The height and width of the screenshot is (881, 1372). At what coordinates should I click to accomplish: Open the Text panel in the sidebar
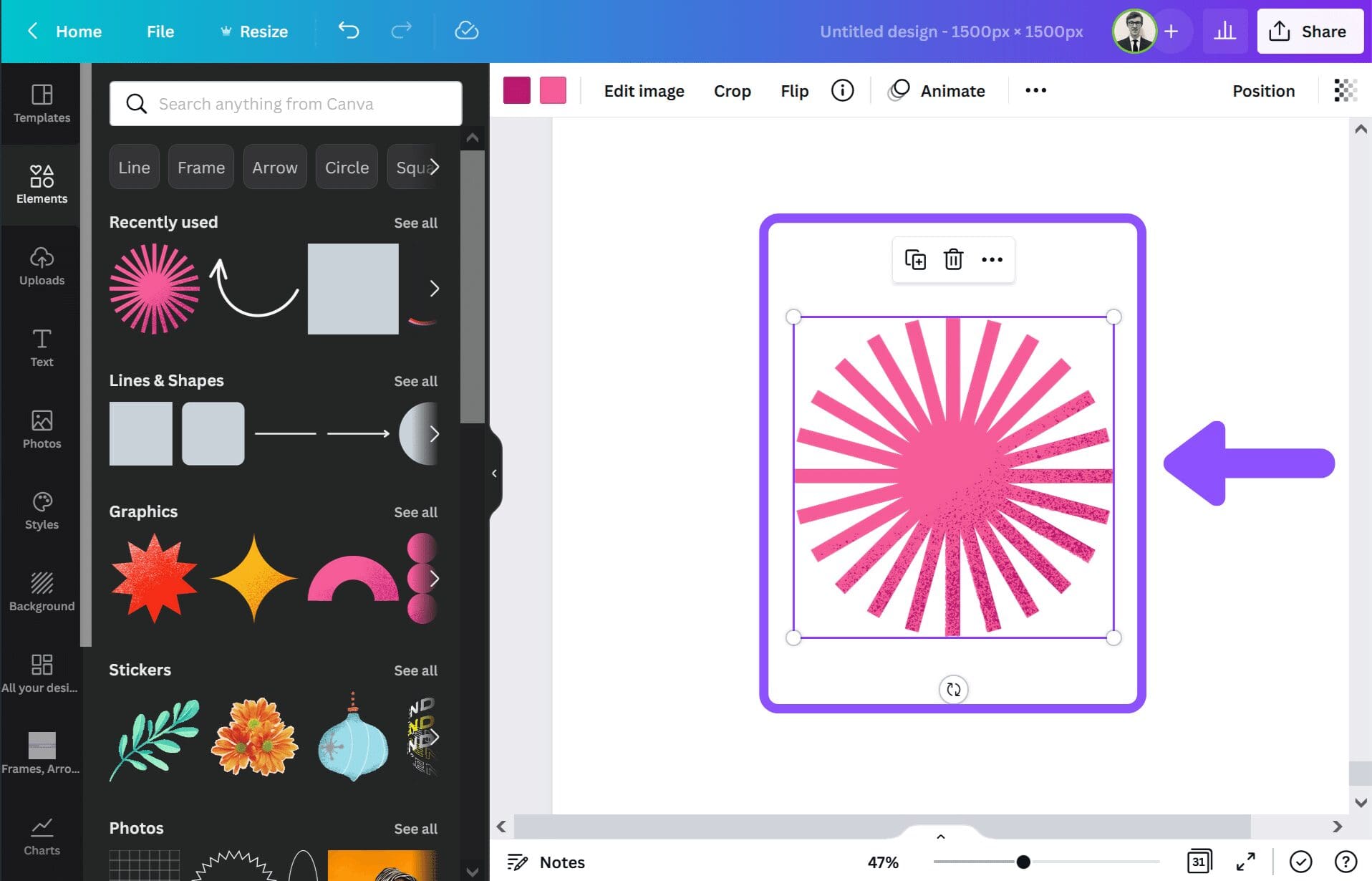tap(41, 347)
